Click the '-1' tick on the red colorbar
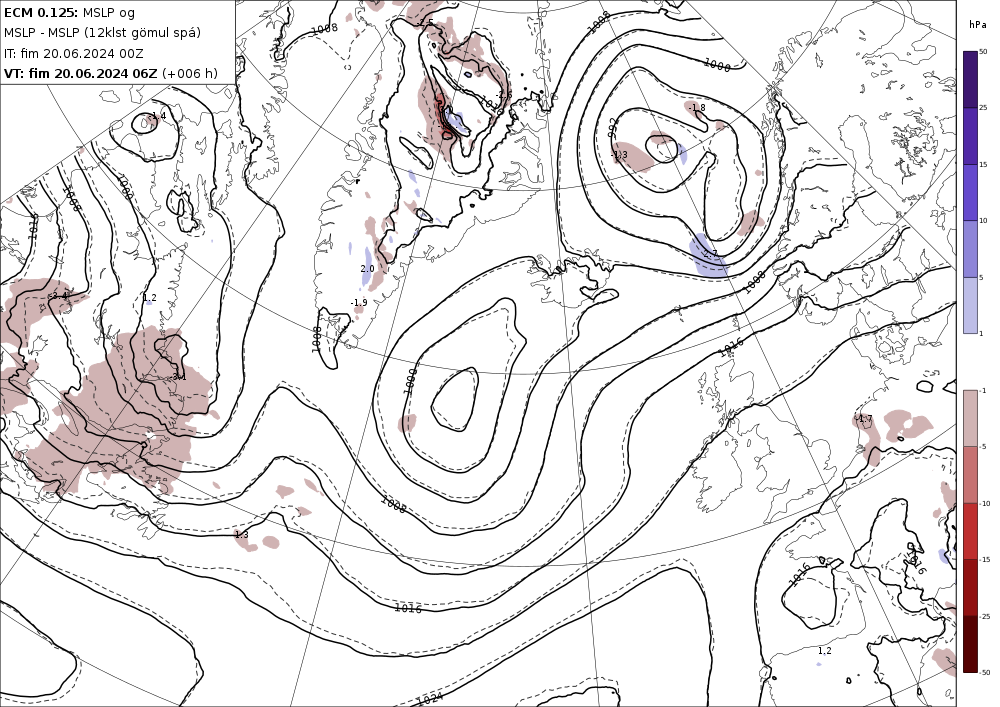1000x707 pixels. tap(983, 390)
